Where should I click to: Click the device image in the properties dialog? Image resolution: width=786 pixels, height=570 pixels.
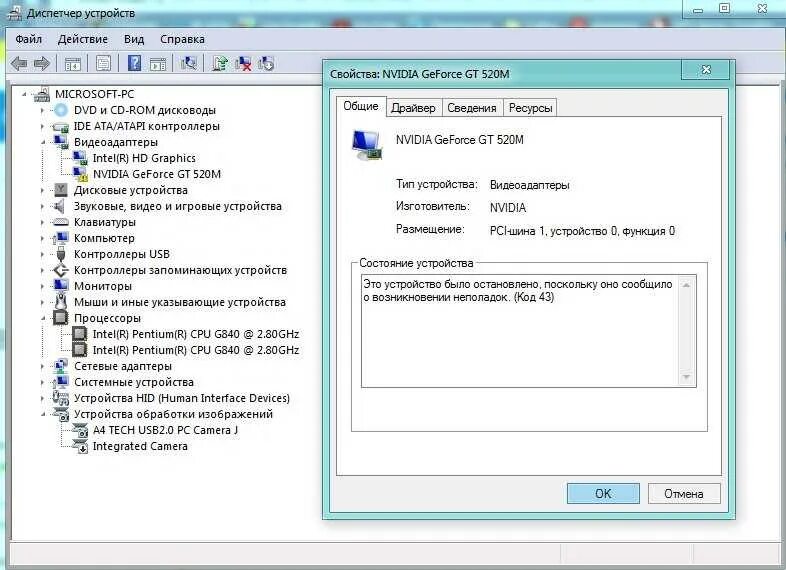click(366, 145)
